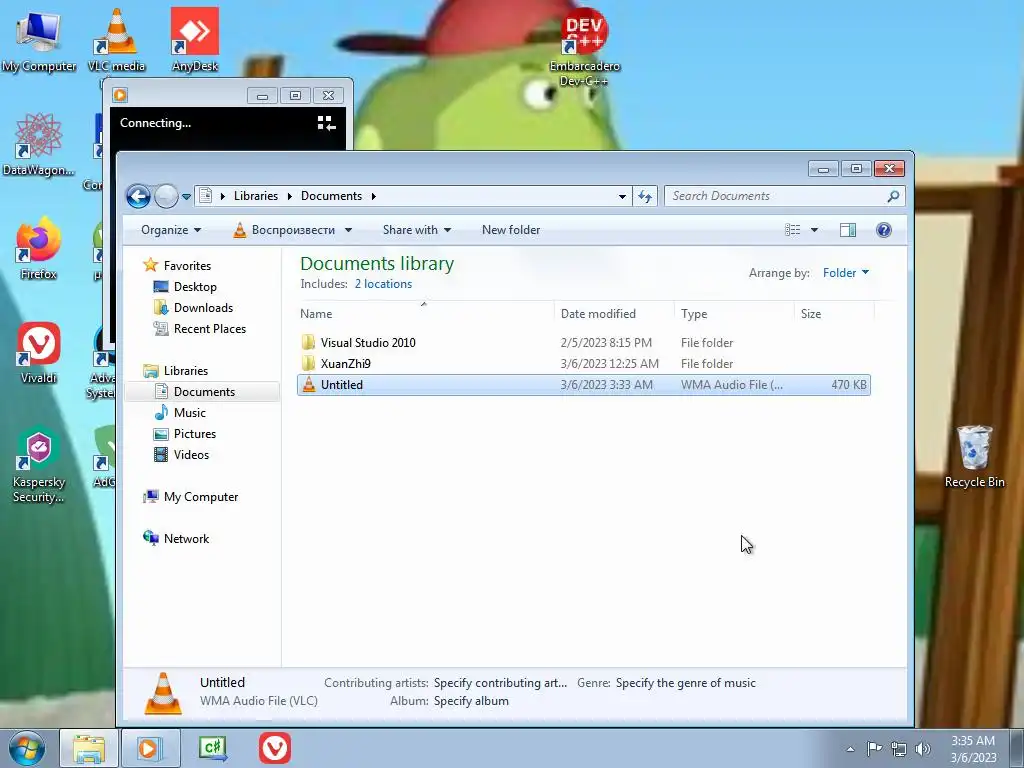Open Desktop in the navigation pane
The width and height of the screenshot is (1024, 768).
coord(195,287)
